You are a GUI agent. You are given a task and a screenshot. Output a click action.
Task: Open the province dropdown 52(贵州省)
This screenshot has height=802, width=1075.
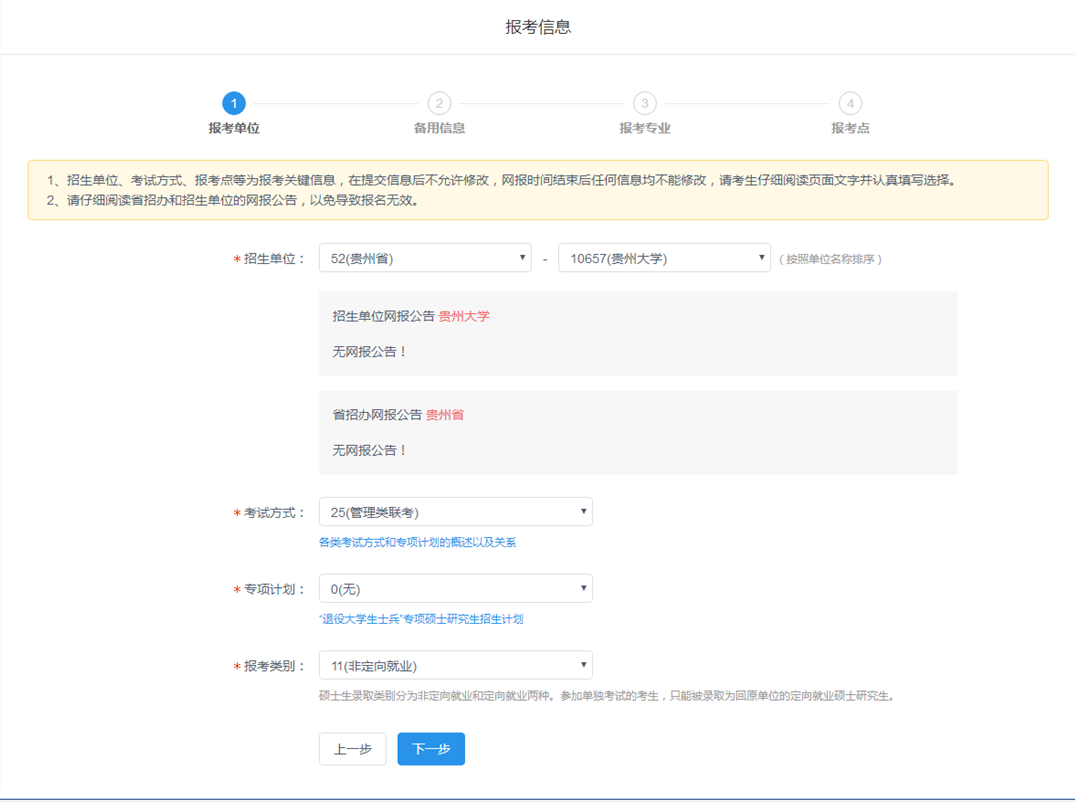425,258
